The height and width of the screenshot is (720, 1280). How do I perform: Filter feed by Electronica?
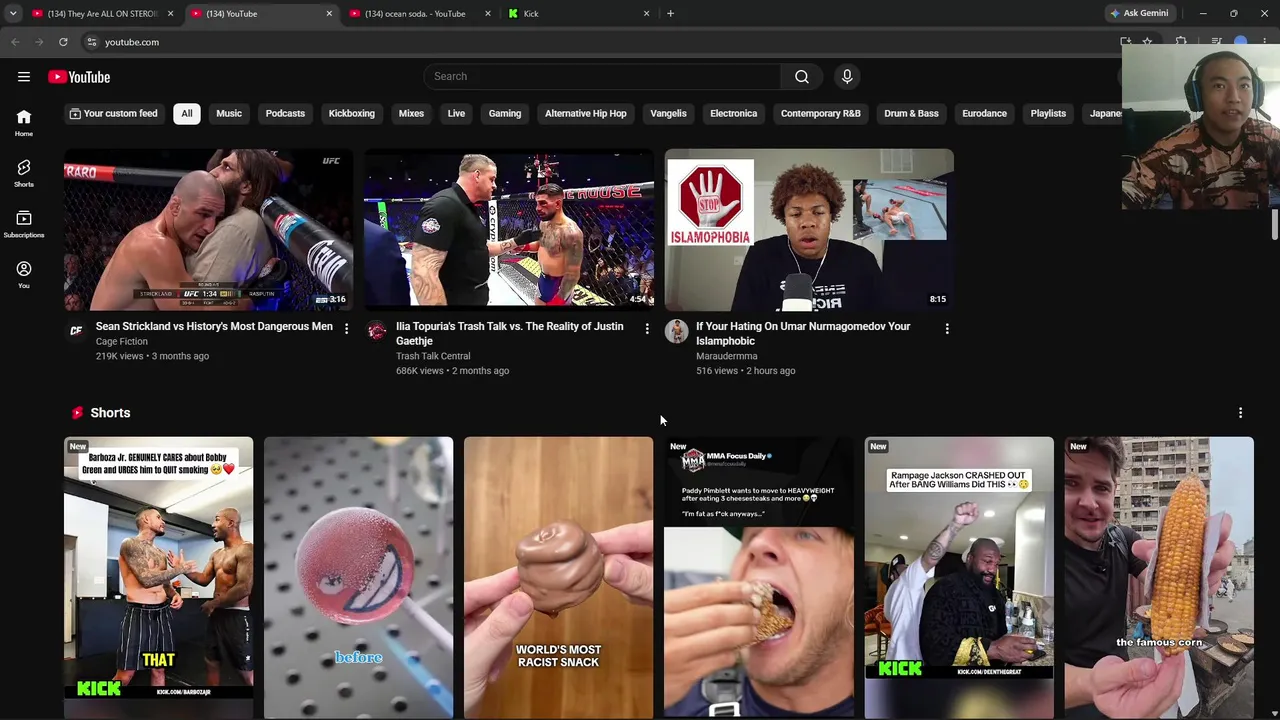pyautogui.click(x=734, y=114)
